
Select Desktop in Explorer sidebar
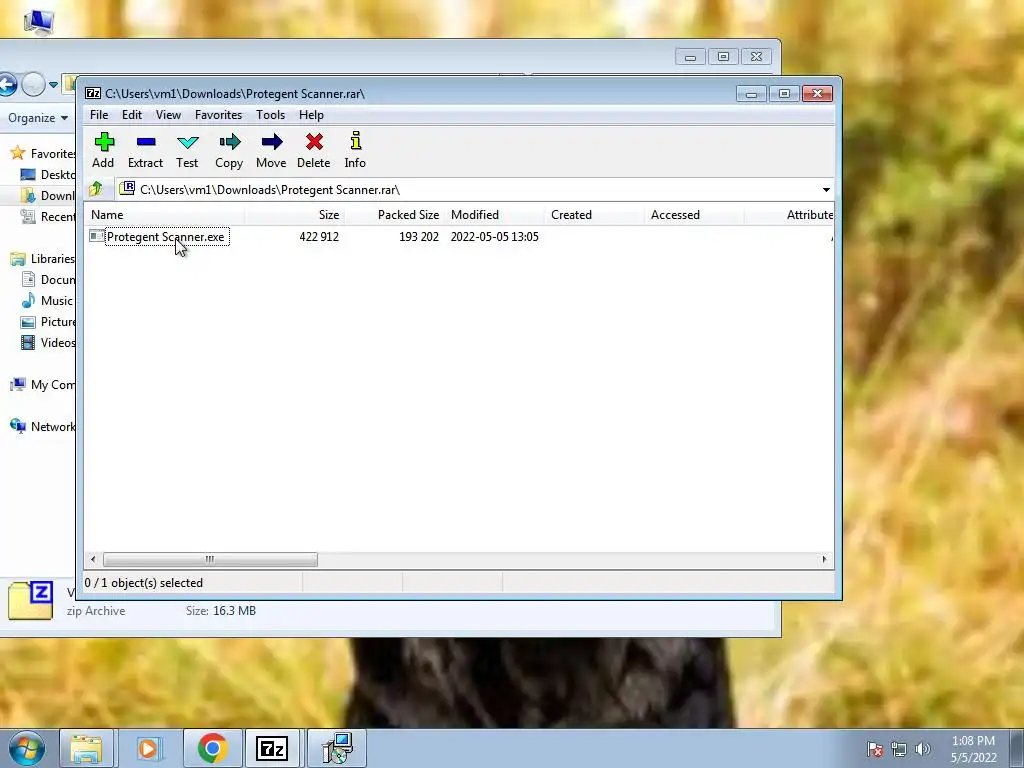pyautogui.click(x=48, y=174)
